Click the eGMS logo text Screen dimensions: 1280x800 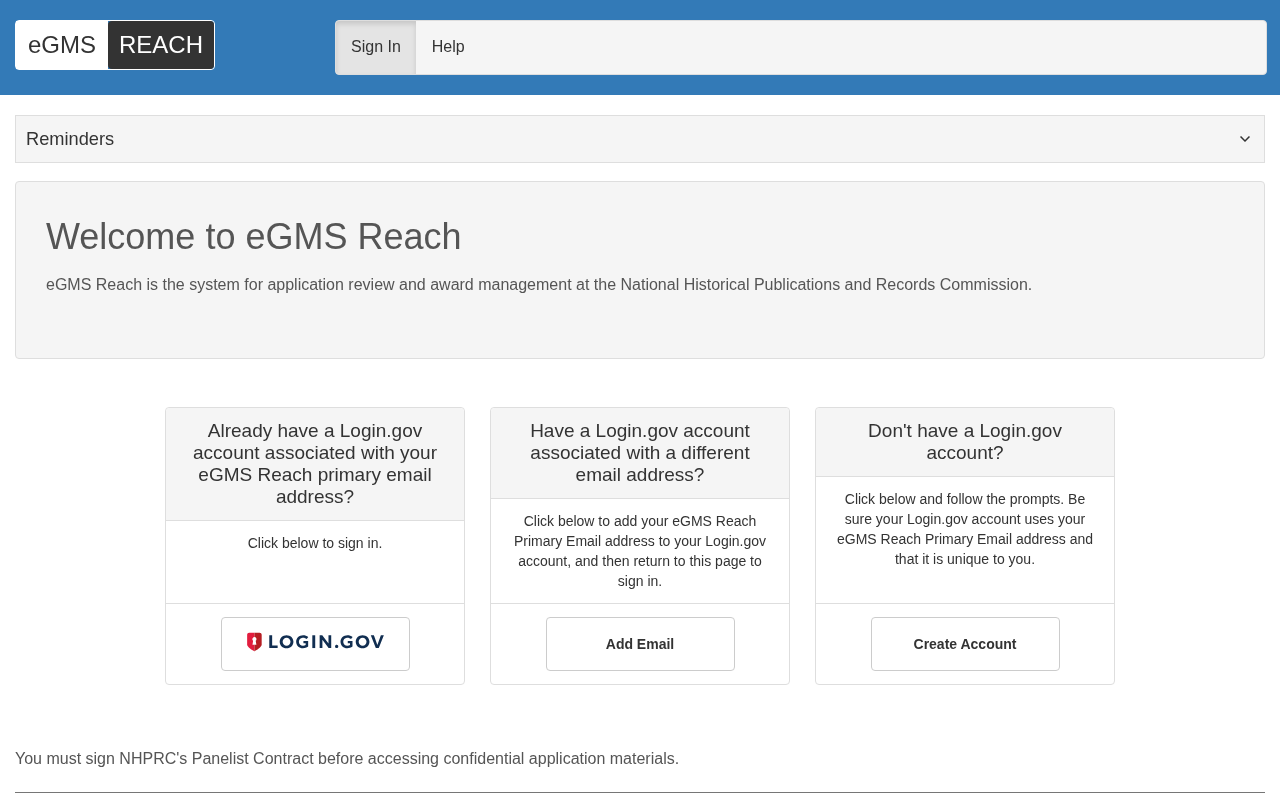62,45
